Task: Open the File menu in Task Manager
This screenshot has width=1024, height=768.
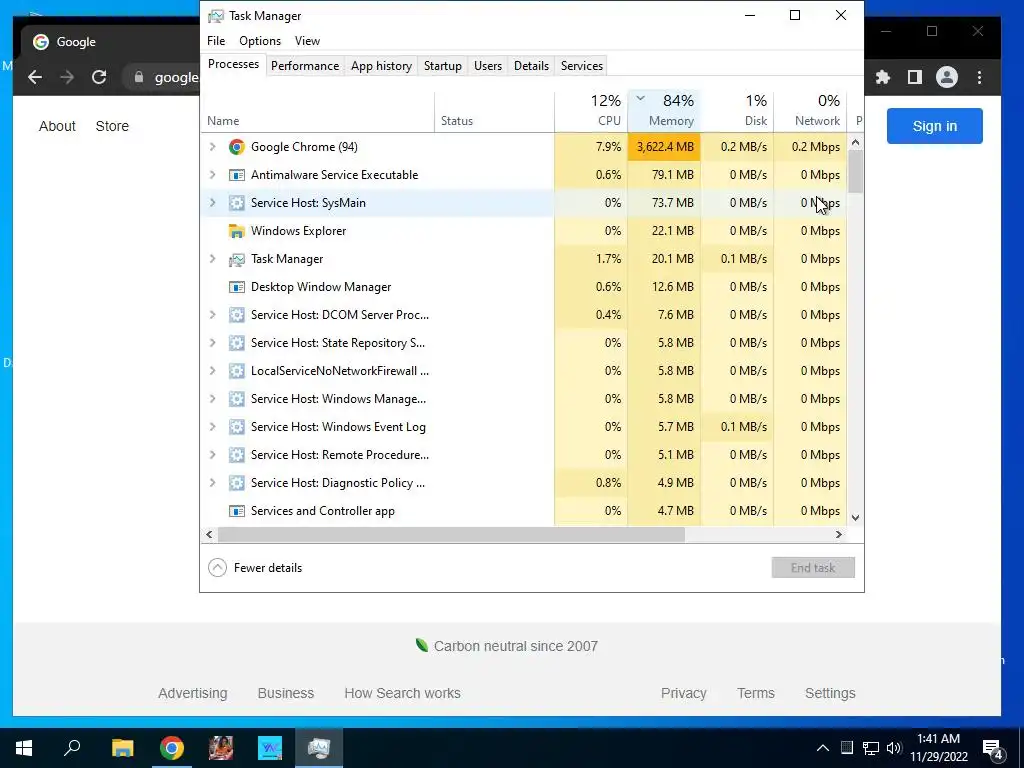Action: pyautogui.click(x=216, y=40)
